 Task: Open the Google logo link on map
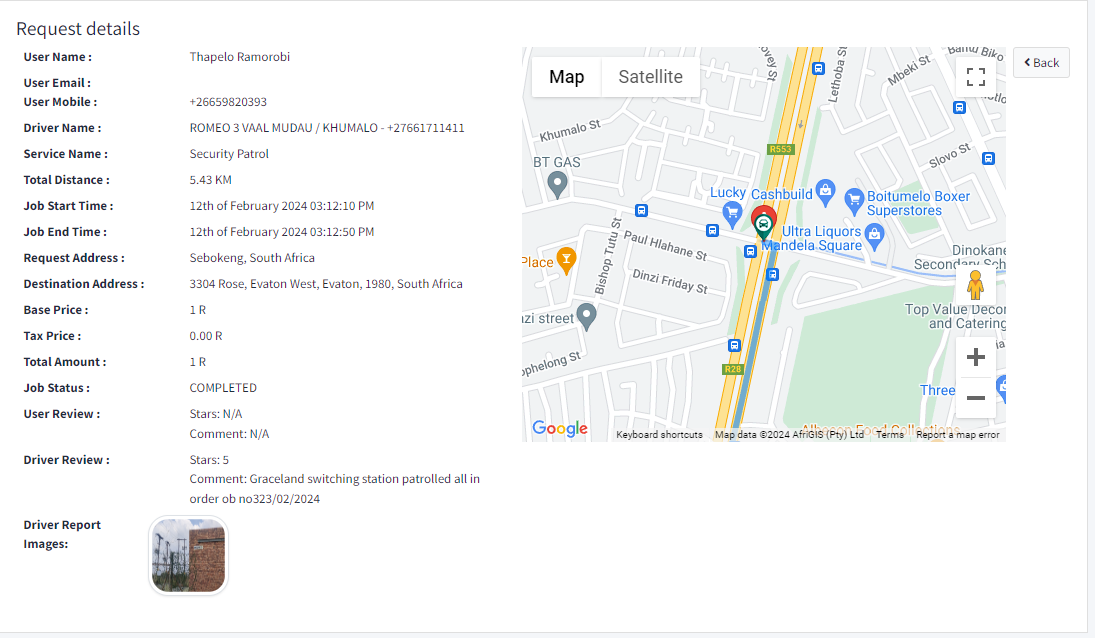point(560,428)
